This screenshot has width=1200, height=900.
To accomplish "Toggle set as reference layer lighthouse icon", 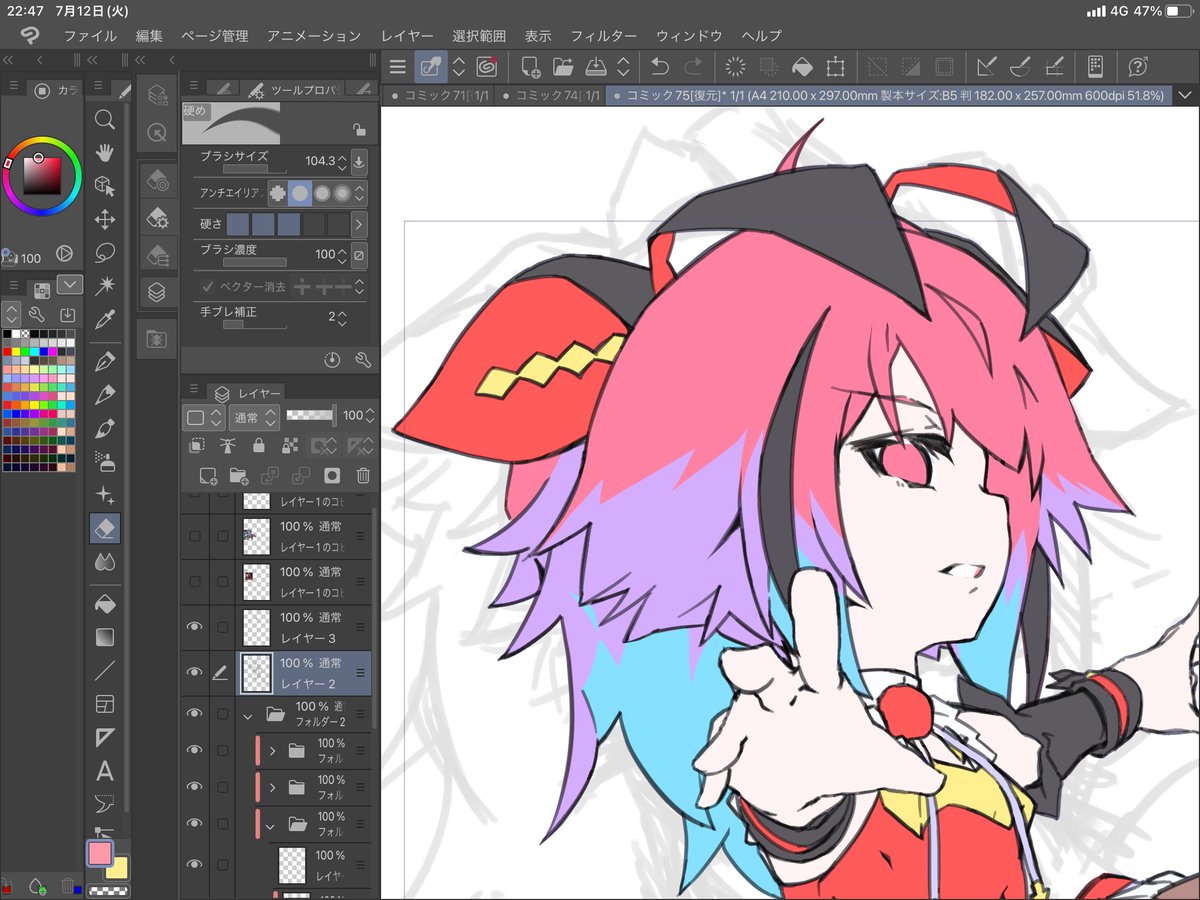I will (x=228, y=446).
